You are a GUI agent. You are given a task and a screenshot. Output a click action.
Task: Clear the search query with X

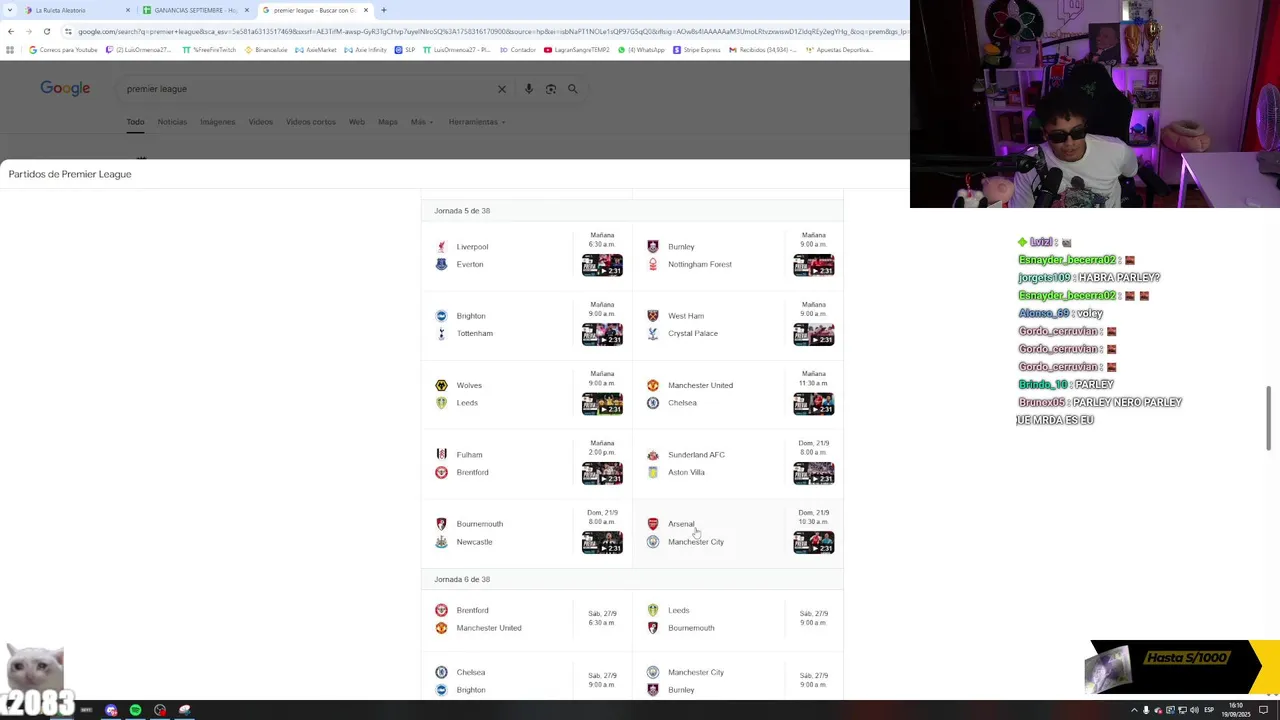pyautogui.click(x=502, y=89)
